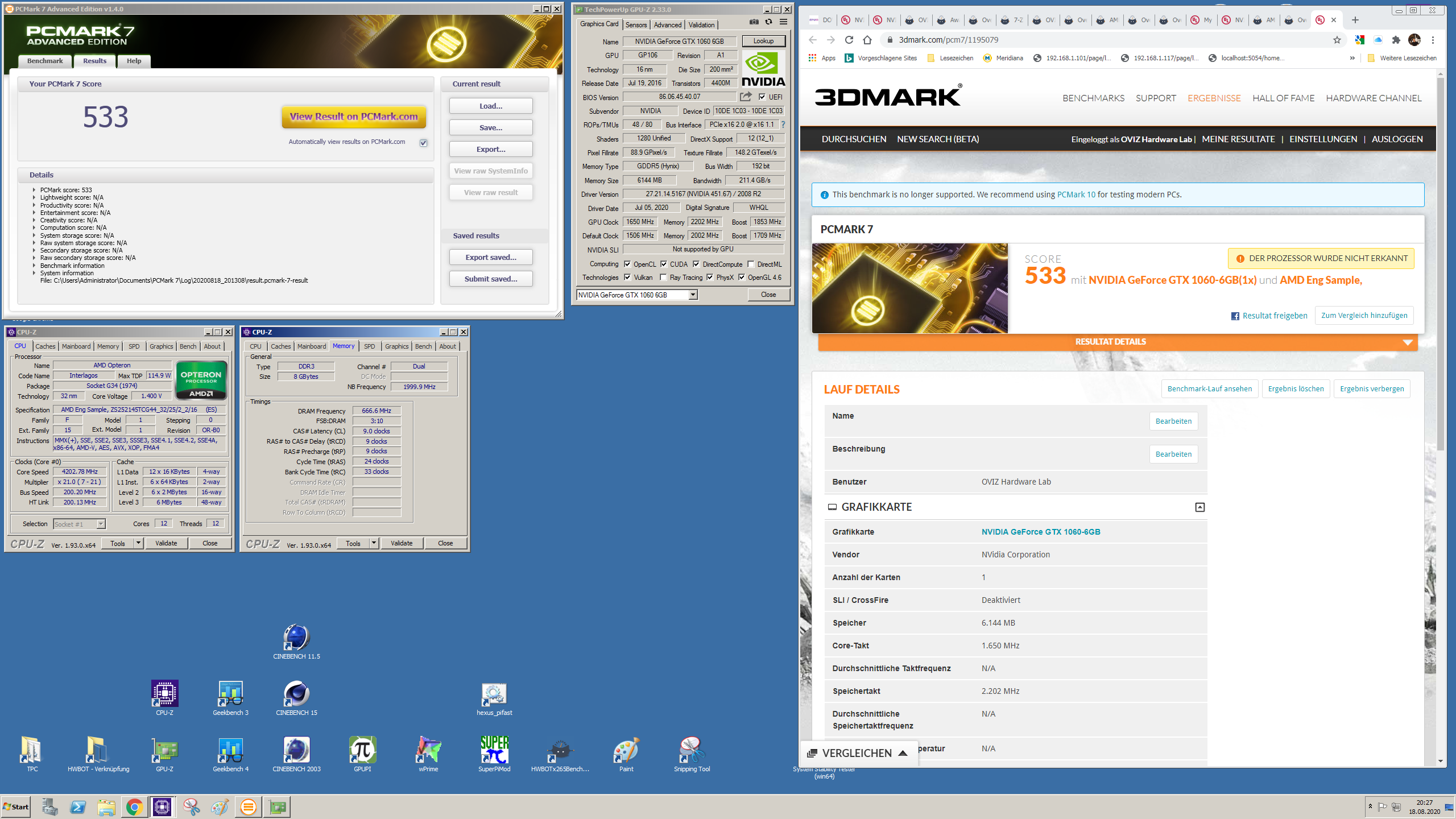The image size is (1456, 819).
Task: Open the SPD tab in CPU-Z Memory window
Action: [x=370, y=346]
